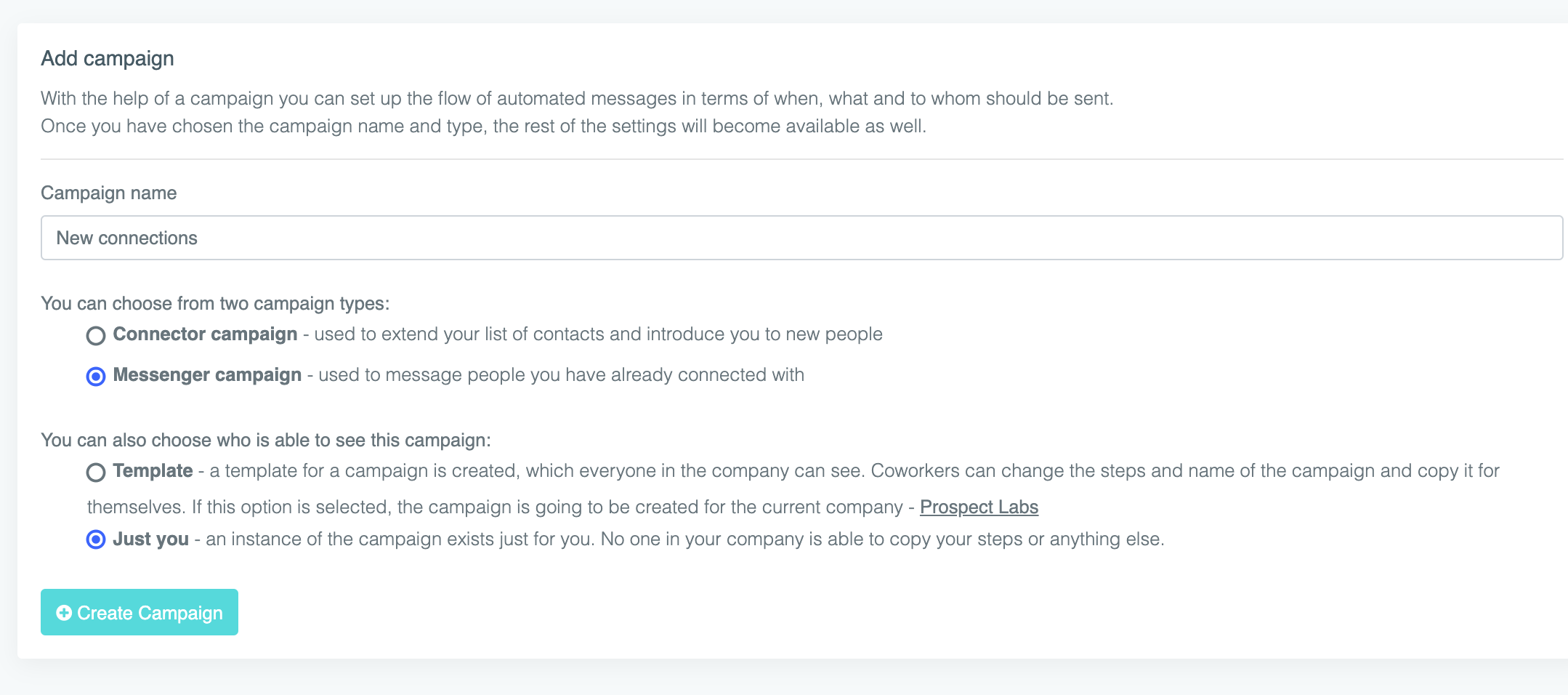Viewport: 1568px width, 695px height.
Task: Select the Connector campaign radio button
Action: pos(96,335)
